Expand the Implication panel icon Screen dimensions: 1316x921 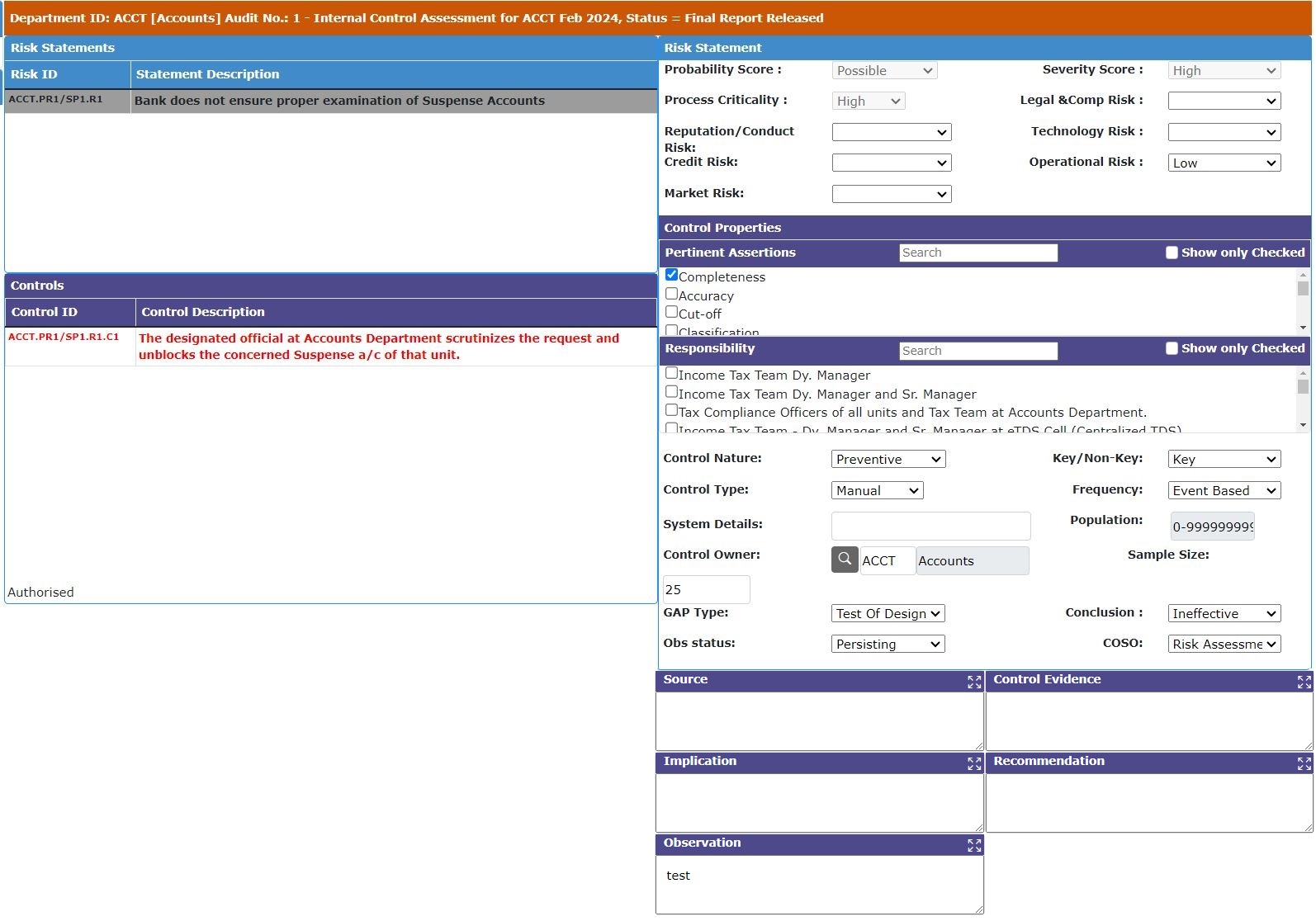click(974, 763)
